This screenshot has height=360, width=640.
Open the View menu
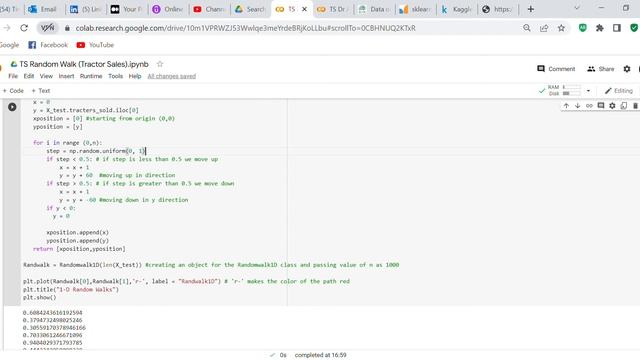(x=46, y=76)
